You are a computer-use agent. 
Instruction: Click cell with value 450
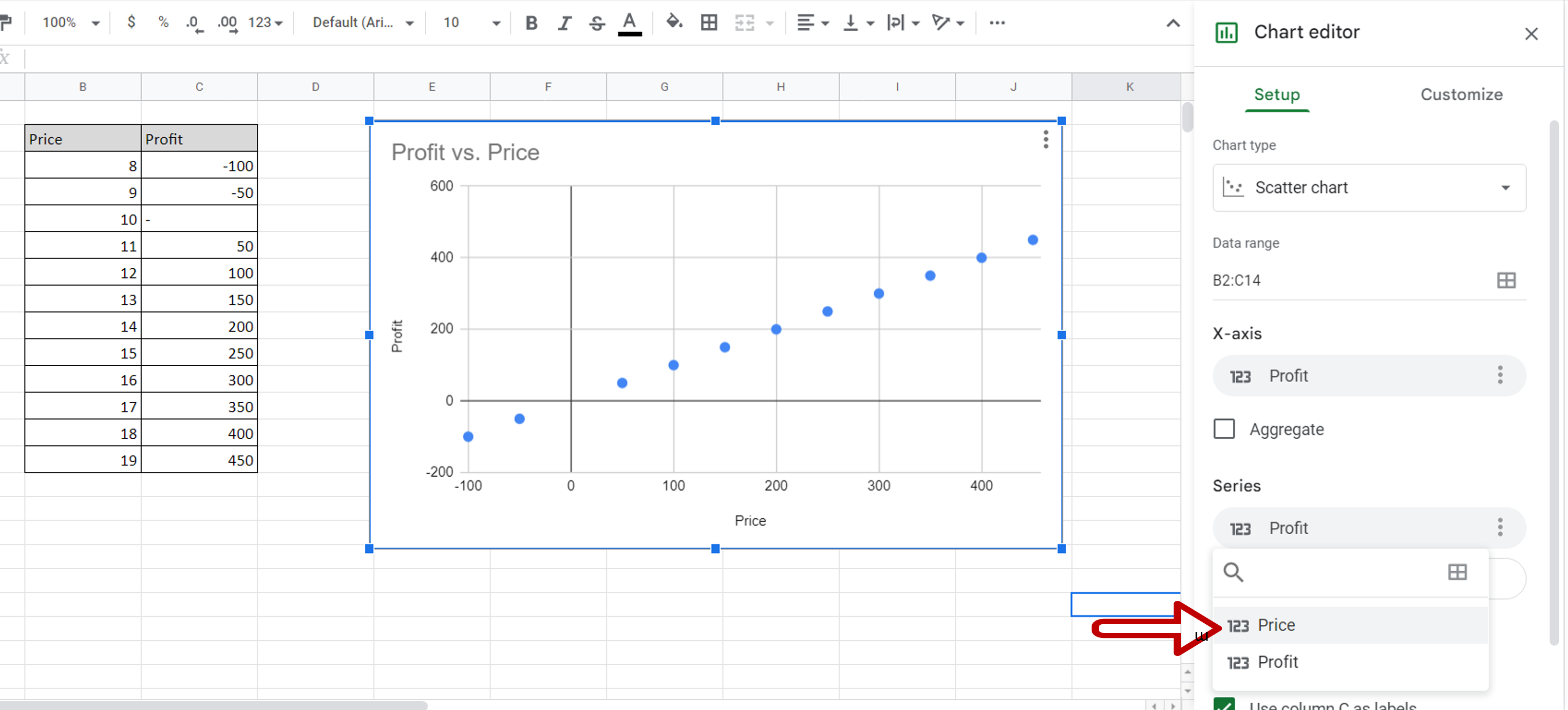coord(199,459)
